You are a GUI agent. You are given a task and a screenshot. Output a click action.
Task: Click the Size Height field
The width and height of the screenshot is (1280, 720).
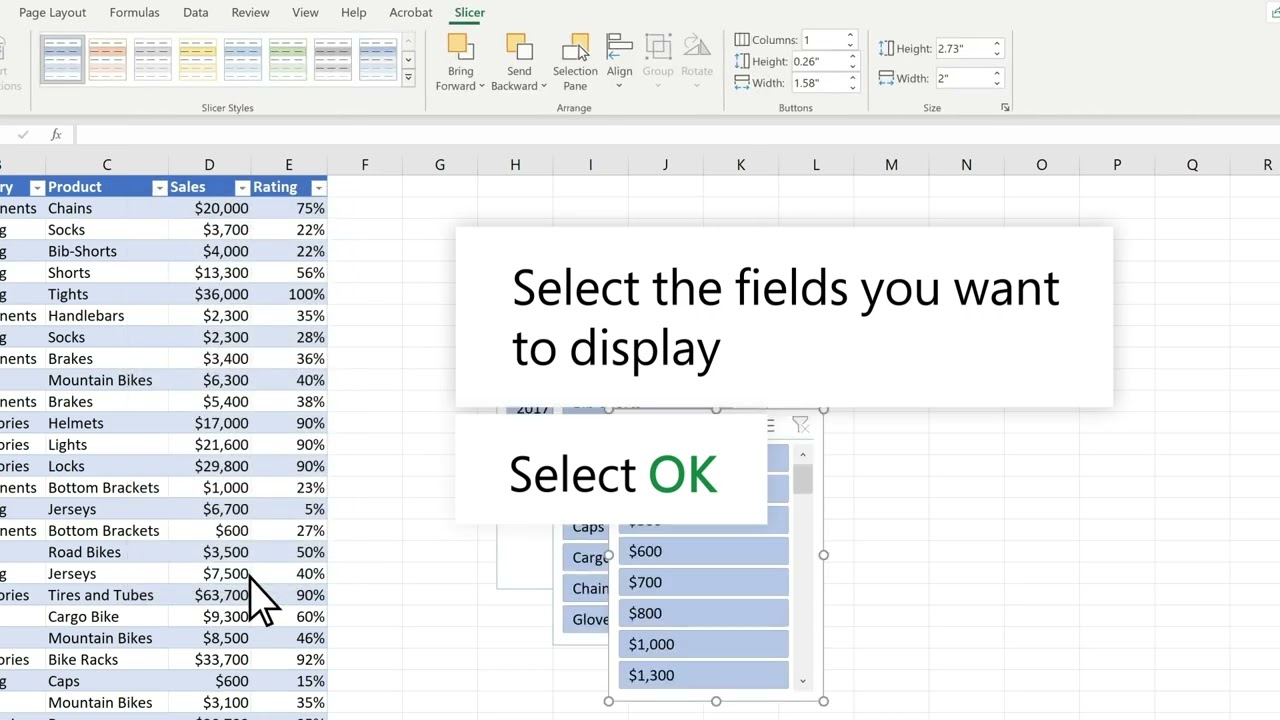pyautogui.click(x=962, y=48)
